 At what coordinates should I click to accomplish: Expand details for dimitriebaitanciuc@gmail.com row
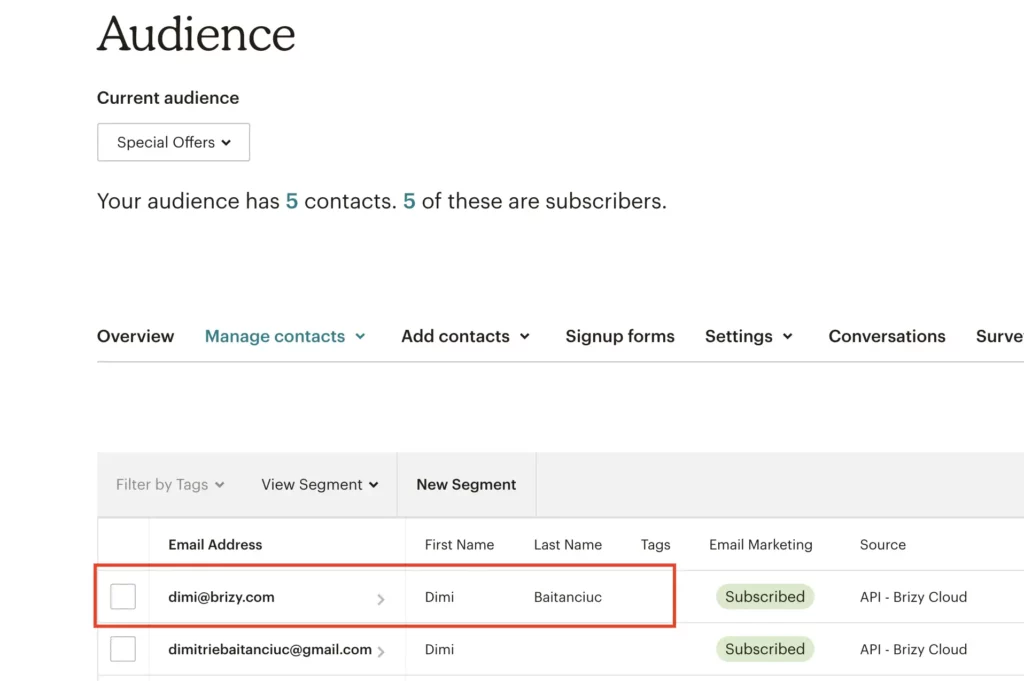click(381, 649)
